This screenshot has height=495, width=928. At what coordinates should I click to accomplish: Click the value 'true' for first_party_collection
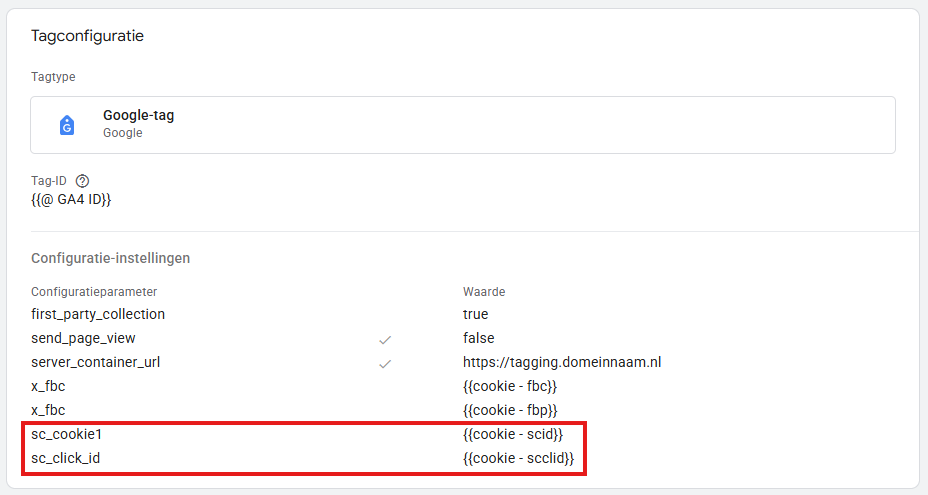476,314
